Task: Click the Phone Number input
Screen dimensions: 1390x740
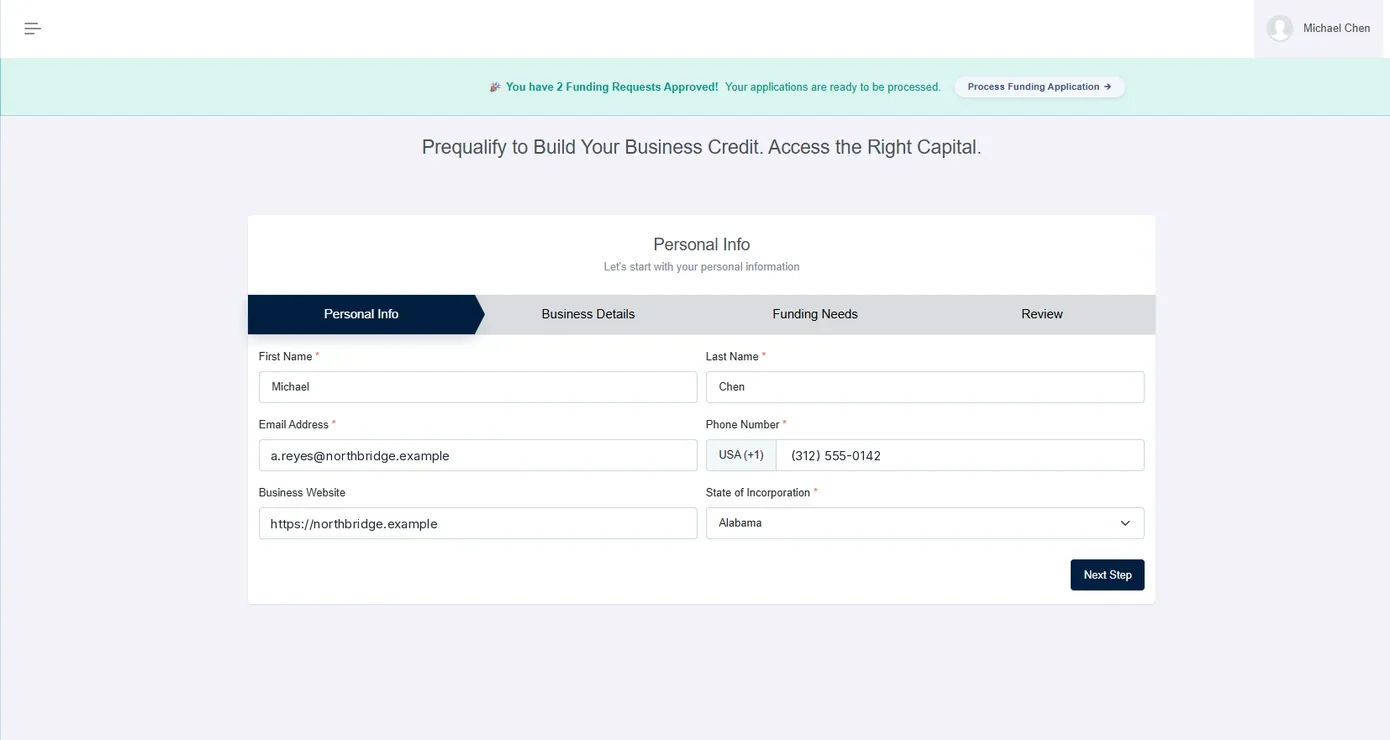Action: coord(960,455)
